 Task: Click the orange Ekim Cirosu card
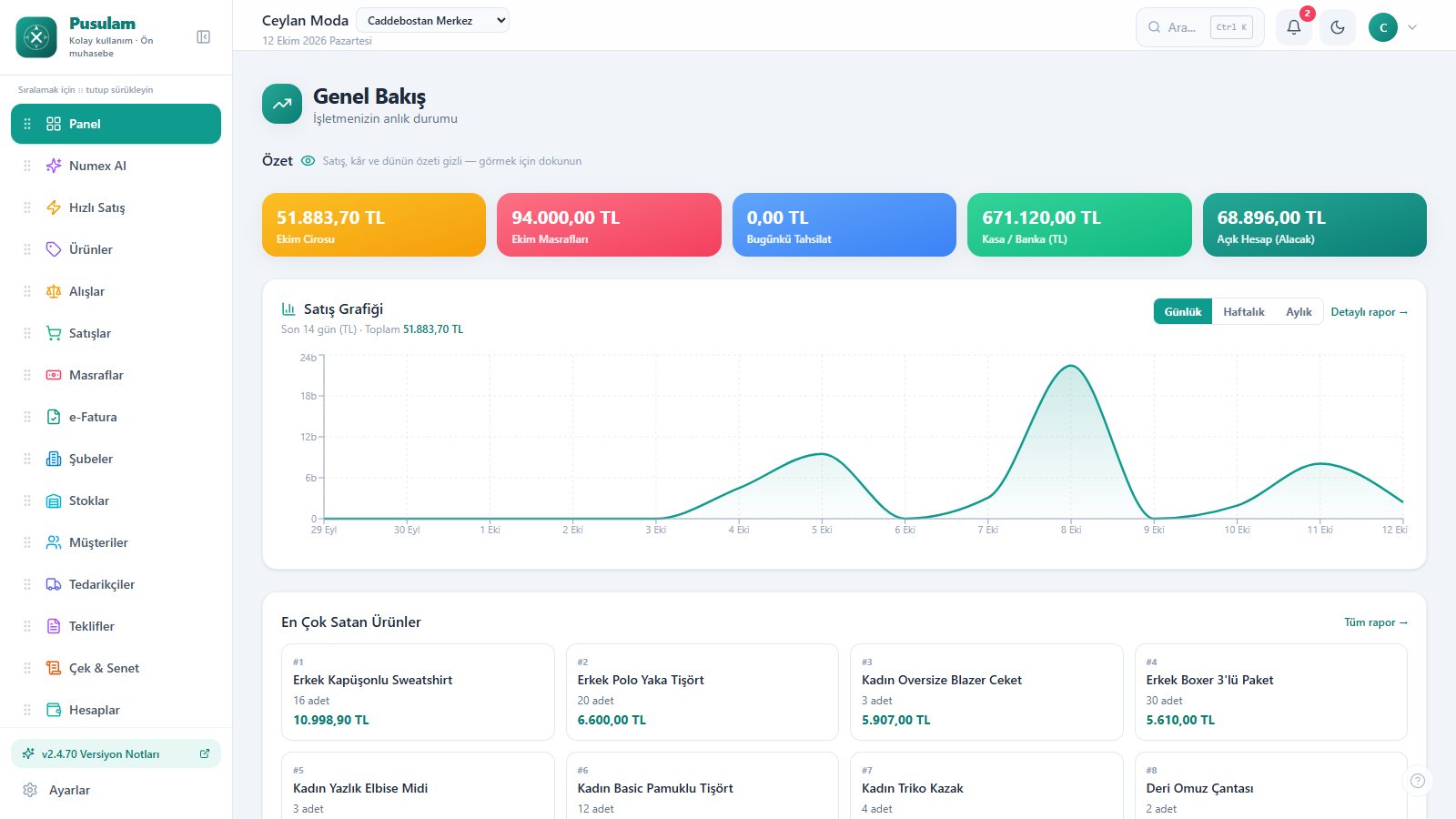[374, 225]
